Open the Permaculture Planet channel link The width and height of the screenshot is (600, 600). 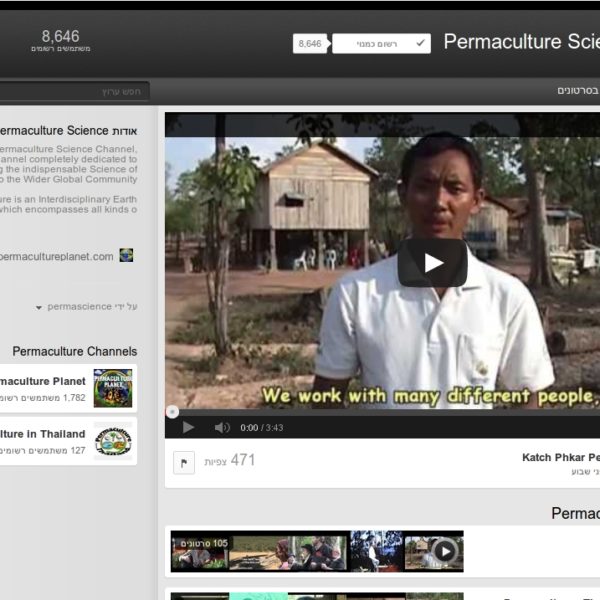pyautogui.click(x=43, y=381)
